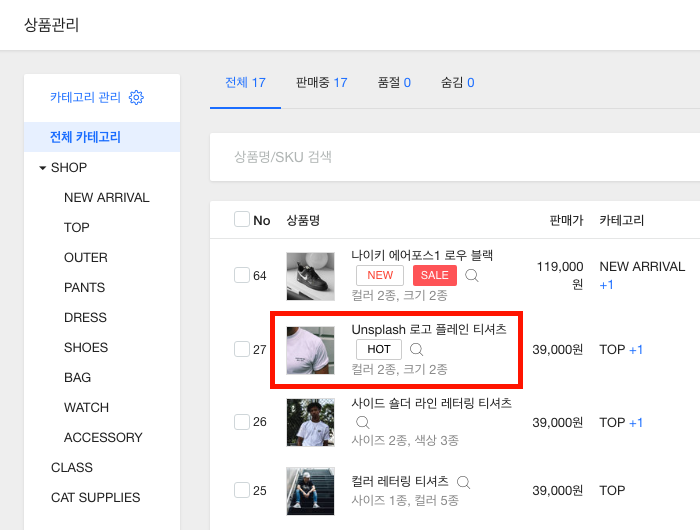Select NEW ARRIVAL category
The height and width of the screenshot is (530, 700).
coord(107,197)
